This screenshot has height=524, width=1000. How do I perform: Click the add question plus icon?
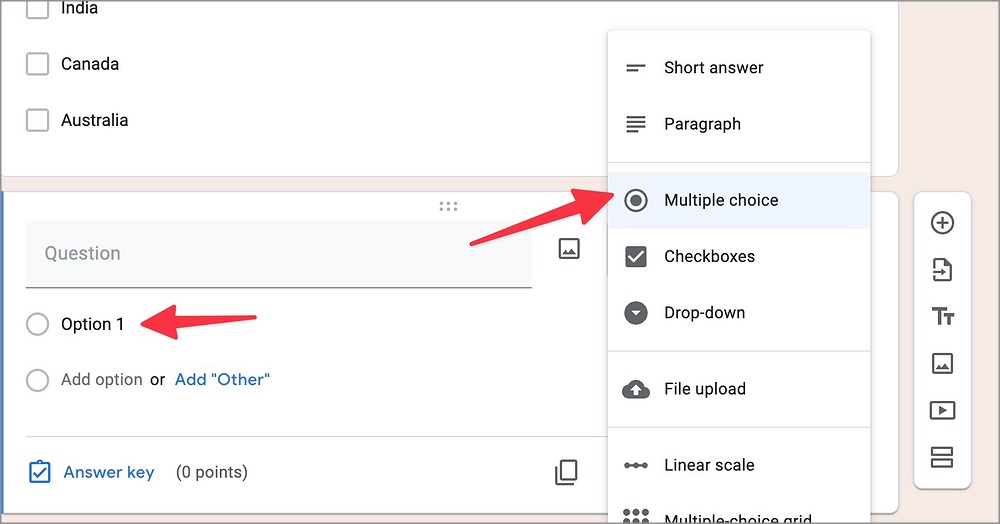942,223
